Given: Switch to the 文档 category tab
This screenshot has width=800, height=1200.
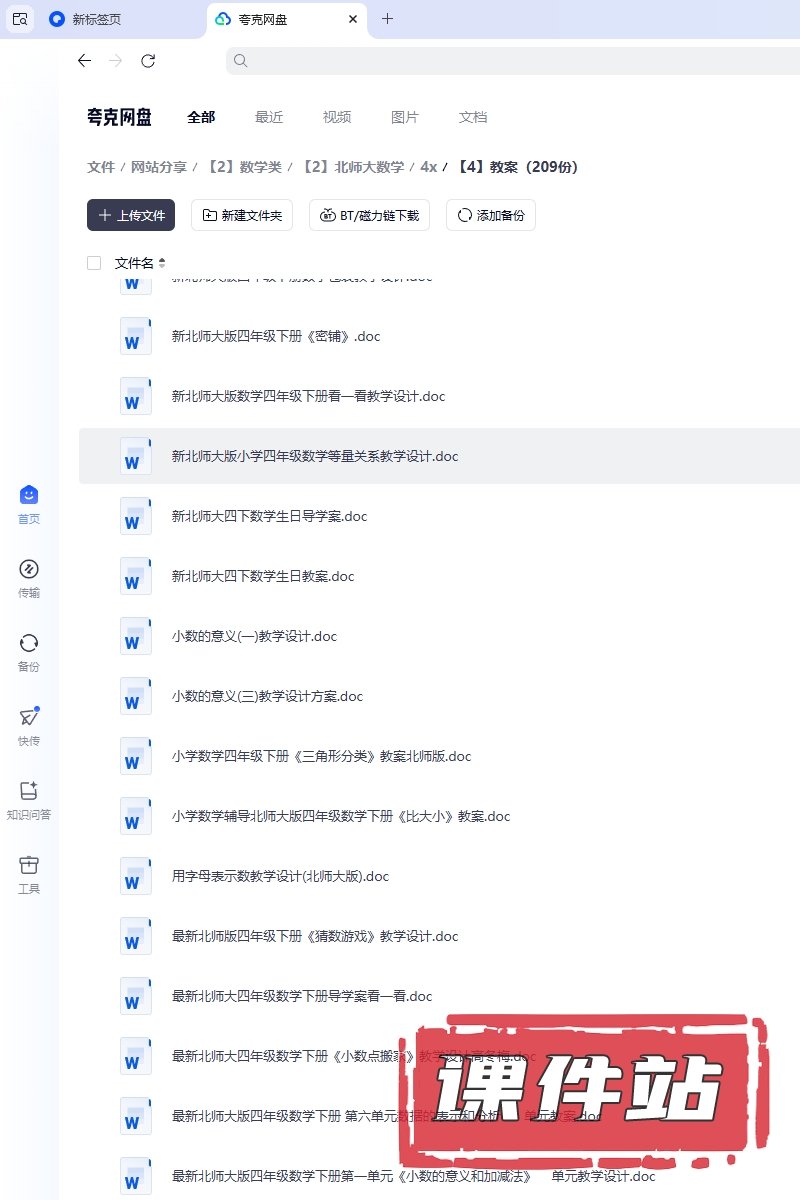Looking at the screenshot, I should [473, 117].
